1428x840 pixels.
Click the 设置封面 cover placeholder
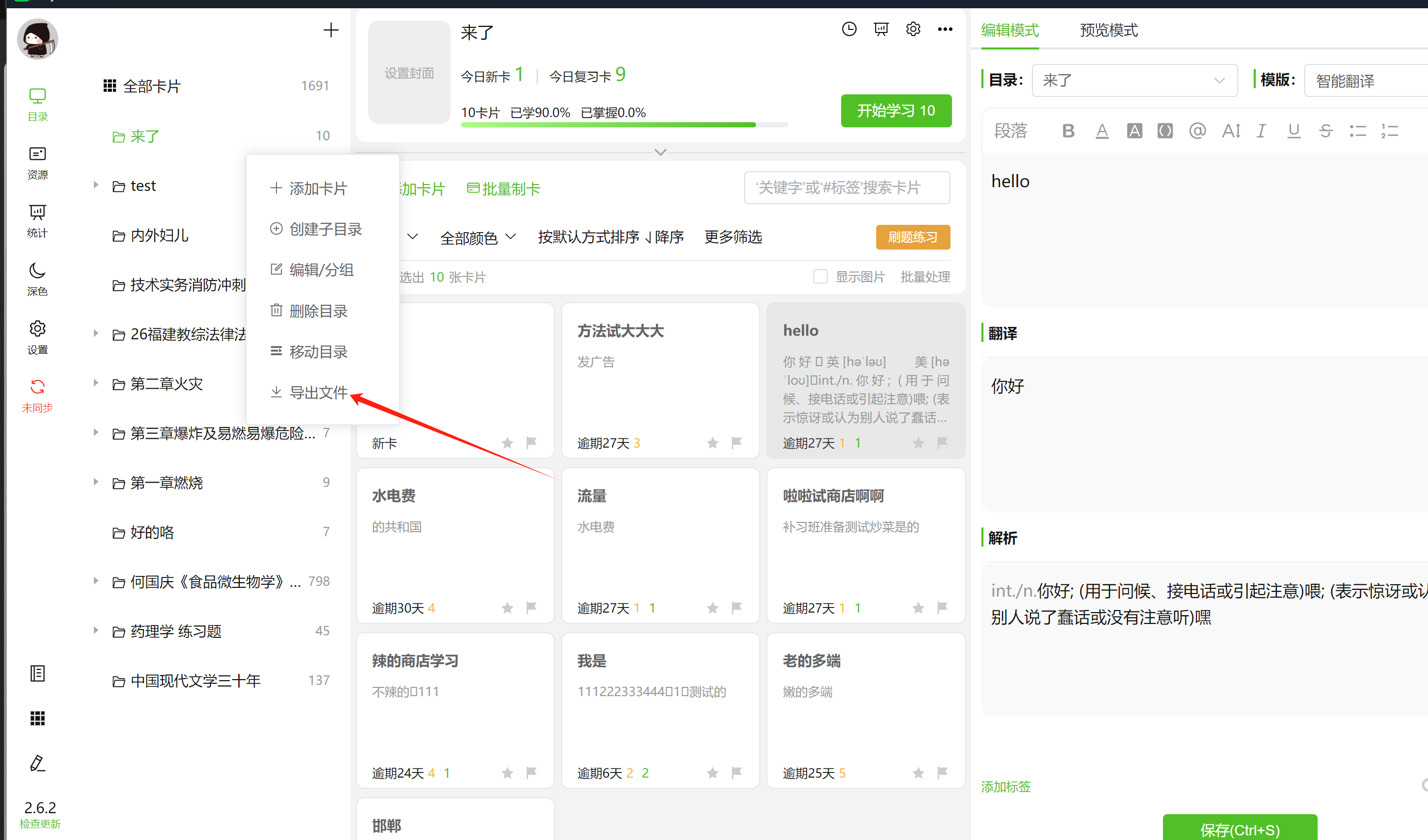tap(409, 73)
